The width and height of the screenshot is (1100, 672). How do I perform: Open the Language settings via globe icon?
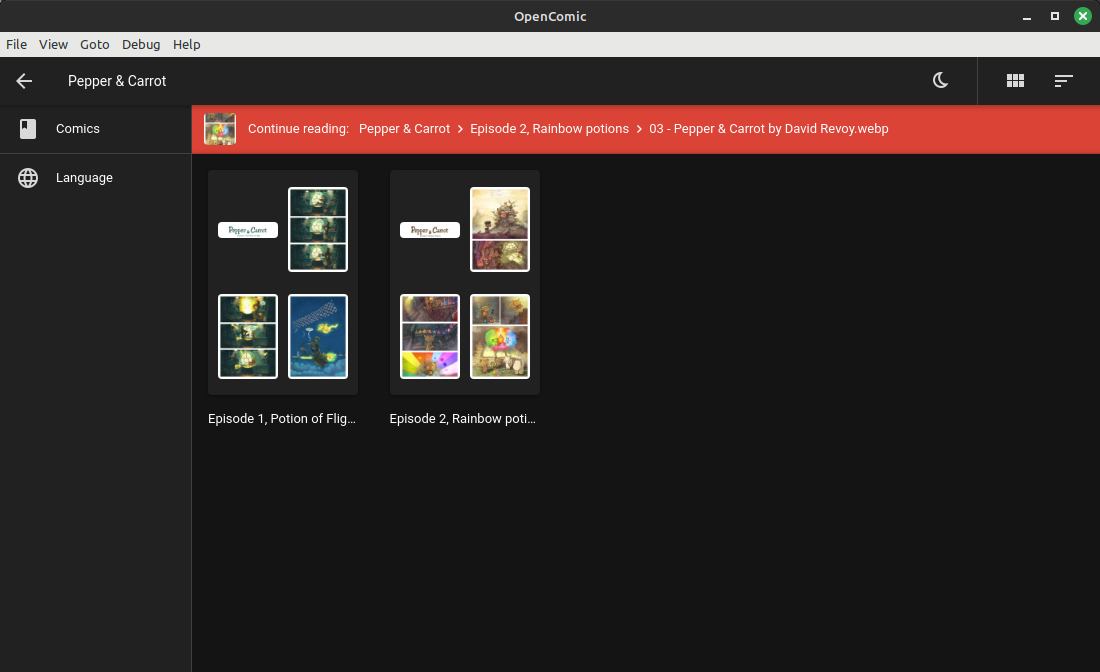84,177
